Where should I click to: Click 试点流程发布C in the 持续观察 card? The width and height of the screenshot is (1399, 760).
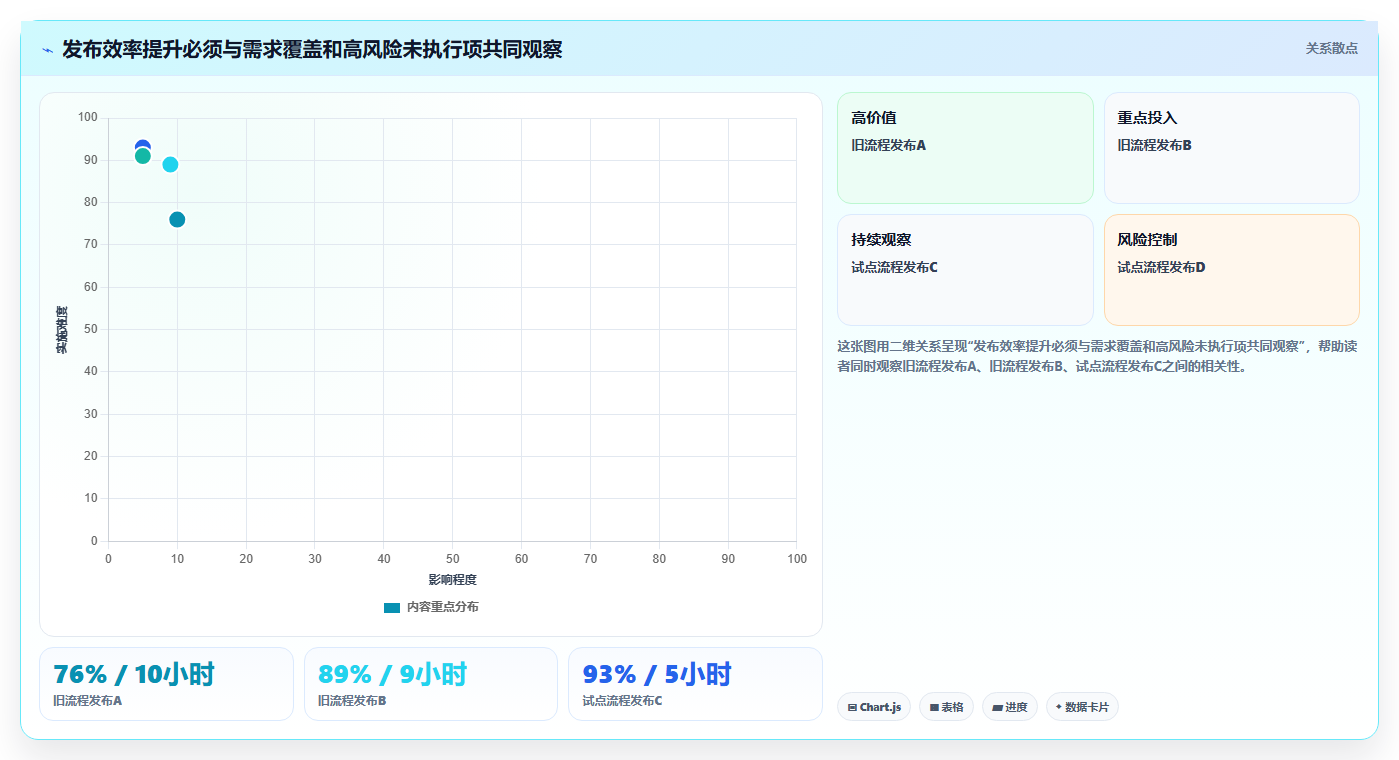tap(895, 267)
